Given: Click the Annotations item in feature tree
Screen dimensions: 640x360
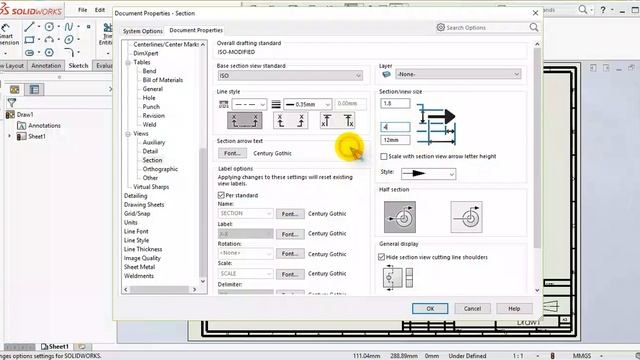Looking at the screenshot, I should [x=44, y=126].
